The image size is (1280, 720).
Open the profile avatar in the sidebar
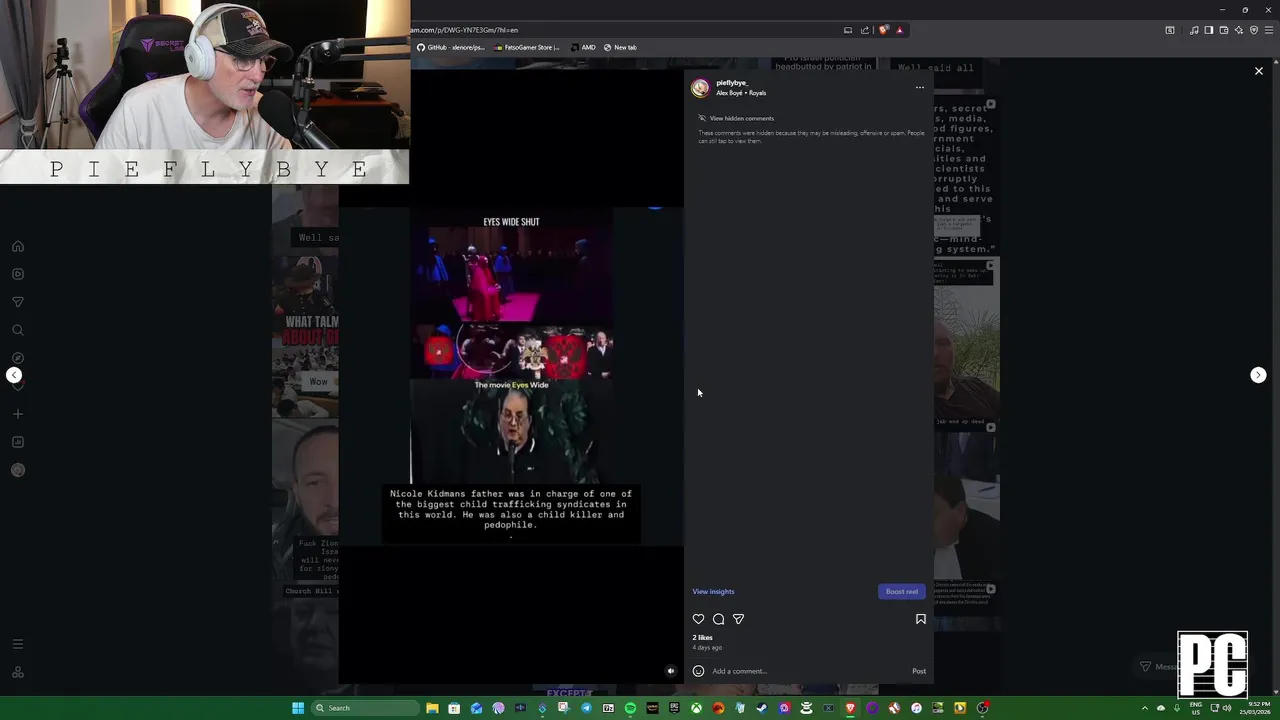tap(18, 470)
